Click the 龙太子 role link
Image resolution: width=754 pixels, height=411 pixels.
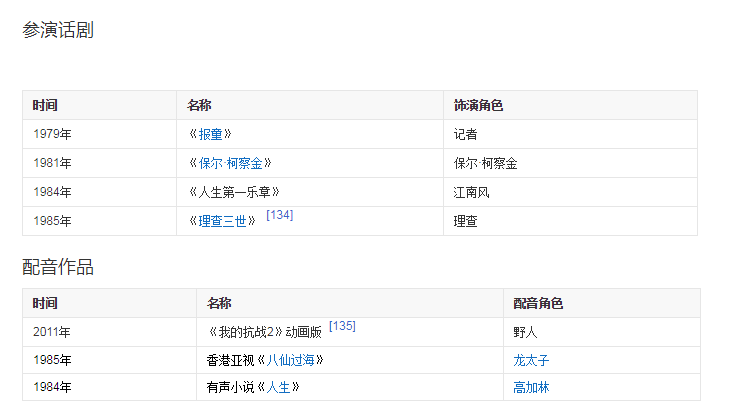pos(531,360)
